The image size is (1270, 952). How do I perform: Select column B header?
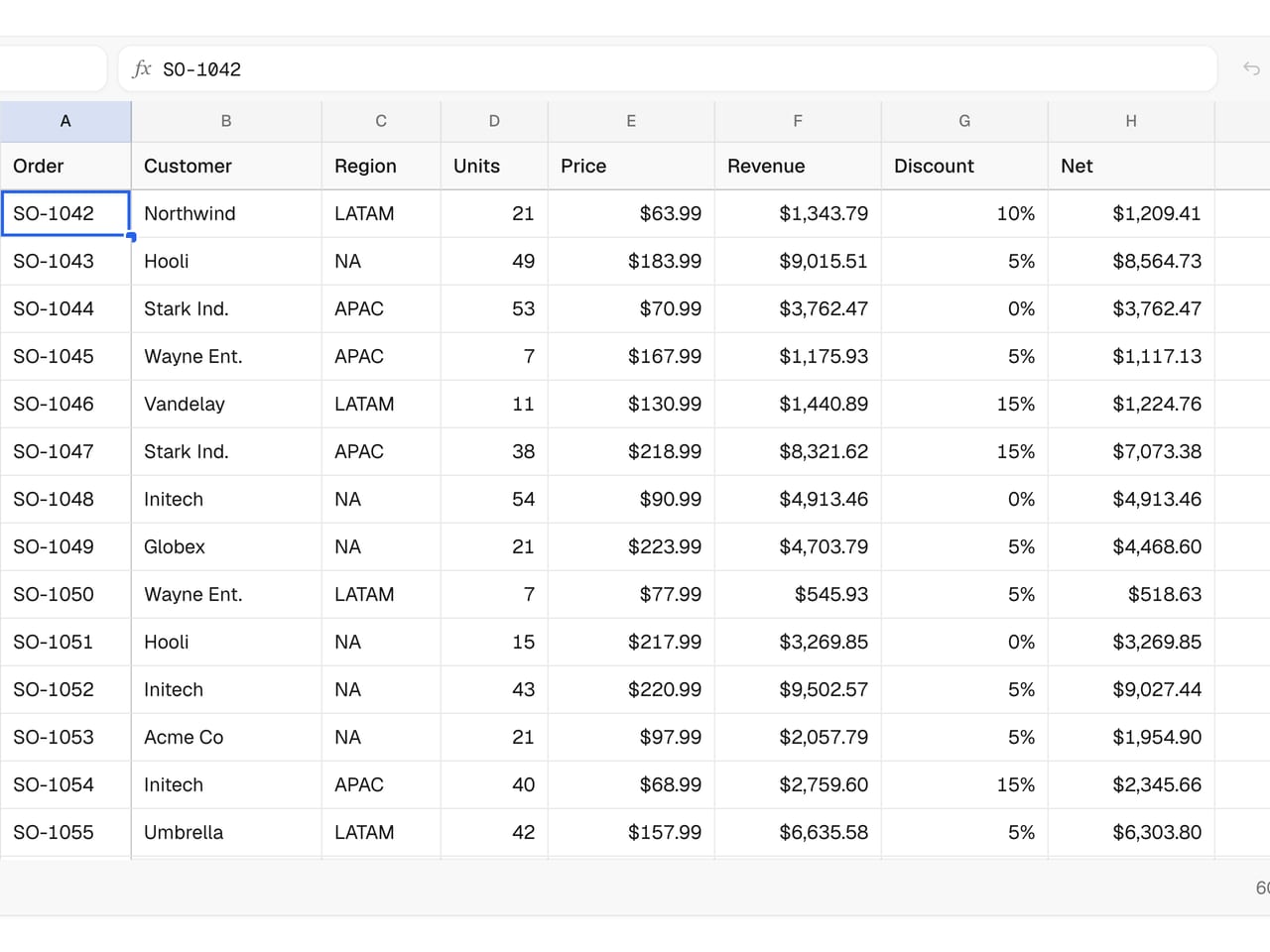coord(226,121)
